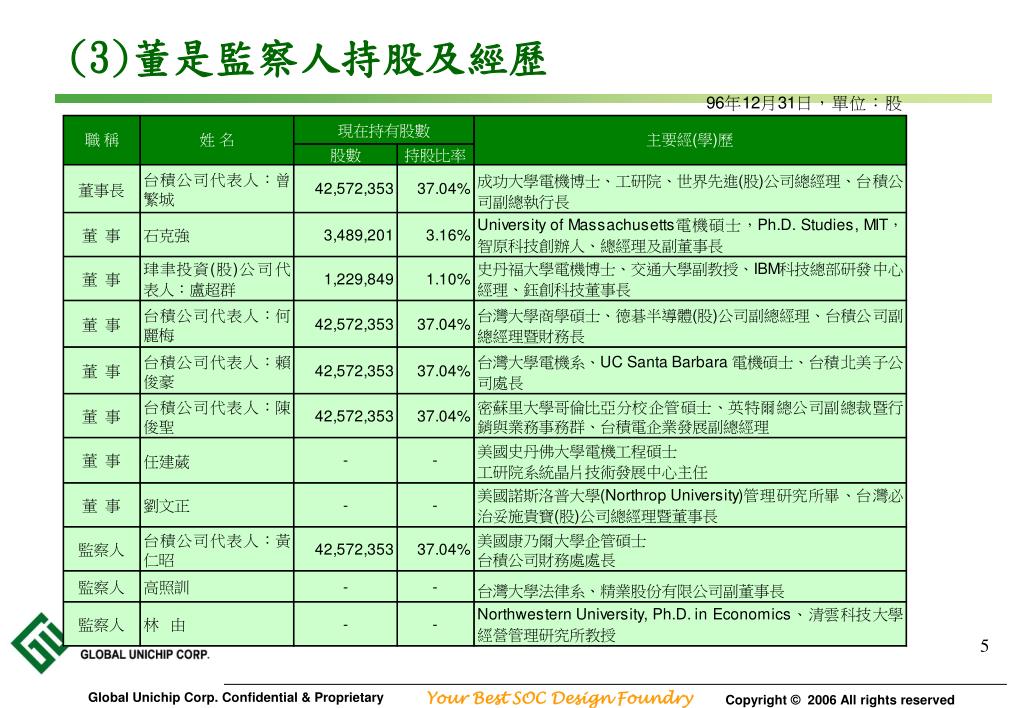Select name cell 盧超群 representative

pos(217,279)
